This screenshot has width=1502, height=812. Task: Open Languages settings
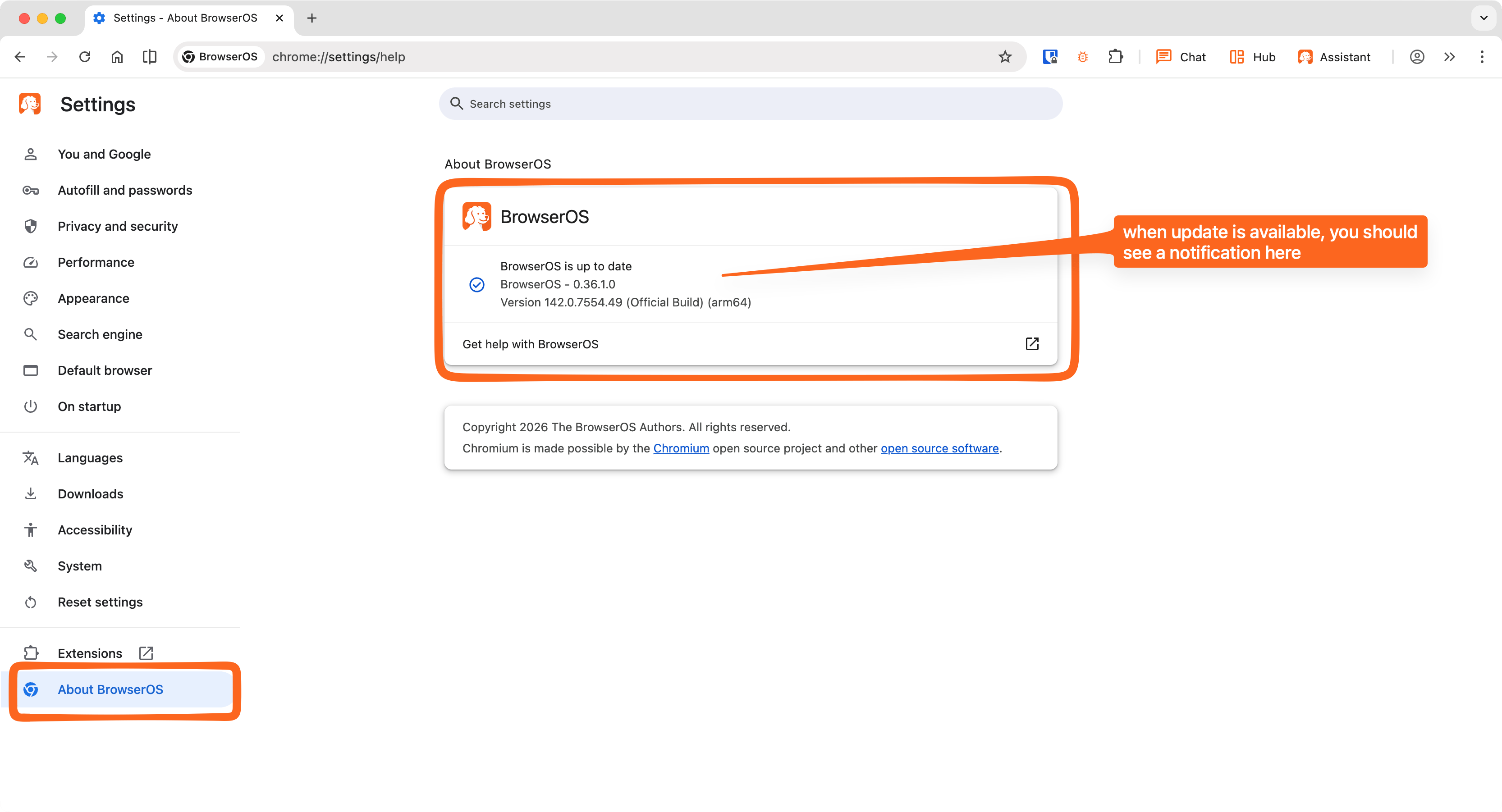point(120,458)
